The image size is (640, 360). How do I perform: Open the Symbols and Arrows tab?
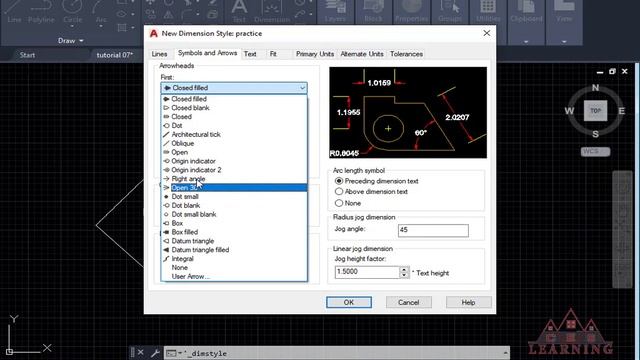(207, 53)
